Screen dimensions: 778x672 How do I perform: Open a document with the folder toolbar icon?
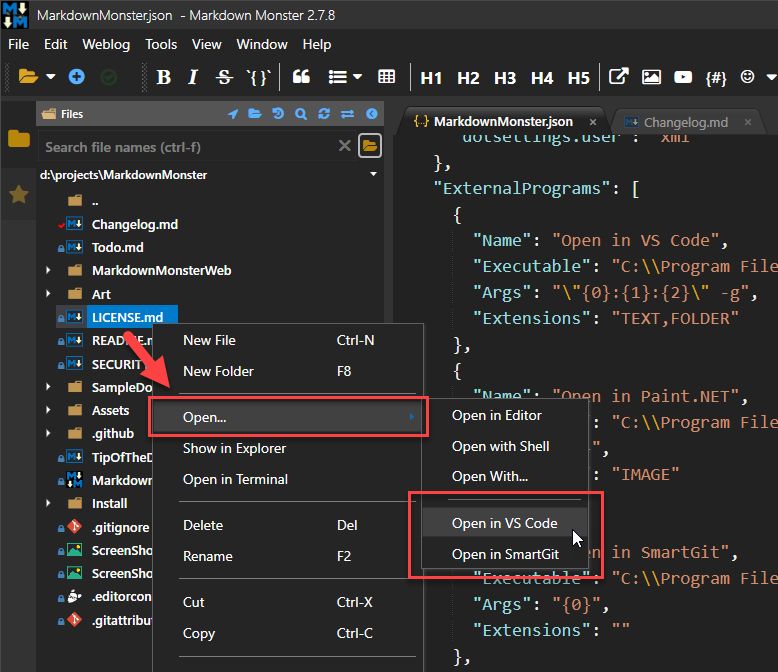click(28, 76)
